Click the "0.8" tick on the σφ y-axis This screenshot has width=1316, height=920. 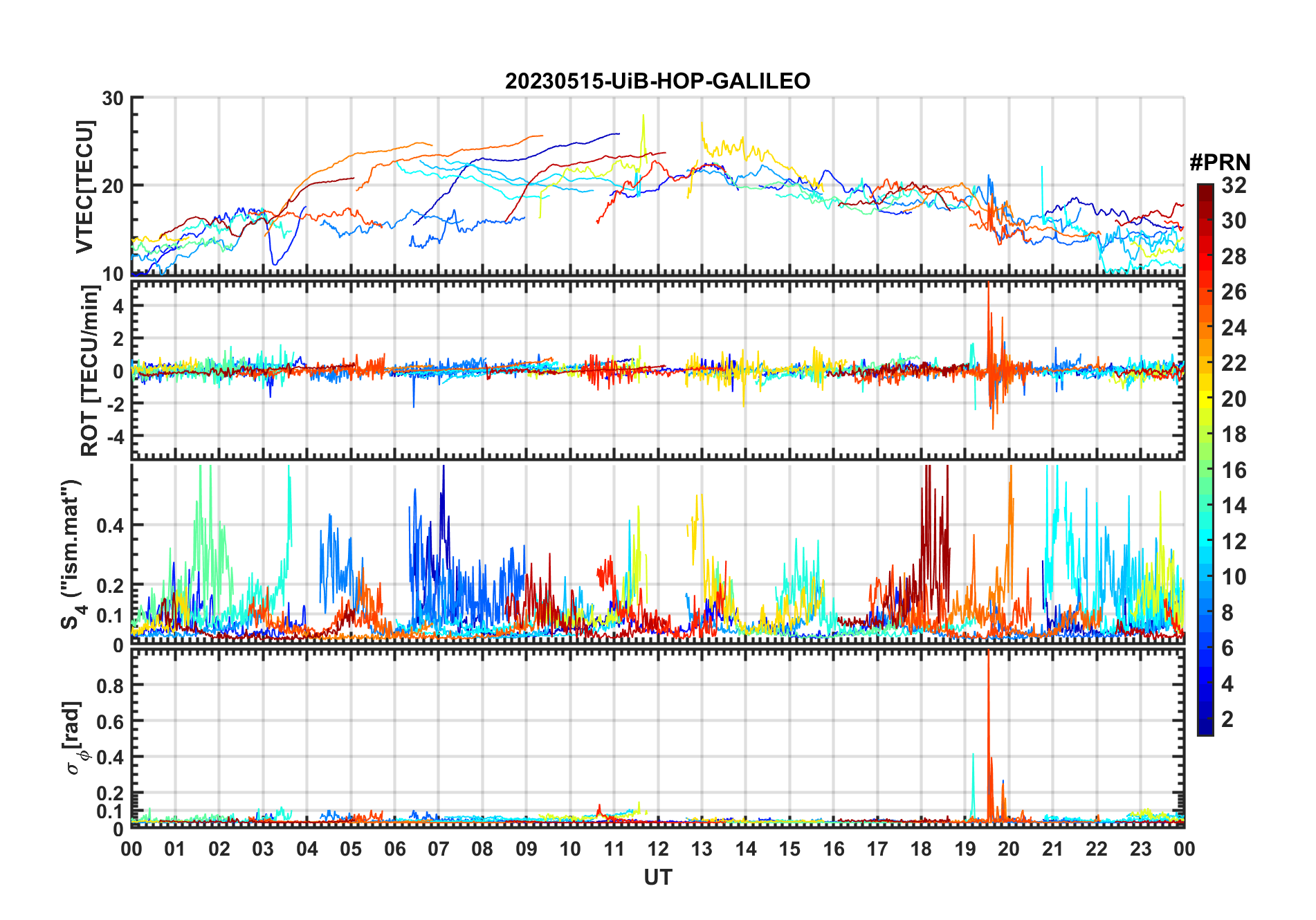(x=111, y=686)
